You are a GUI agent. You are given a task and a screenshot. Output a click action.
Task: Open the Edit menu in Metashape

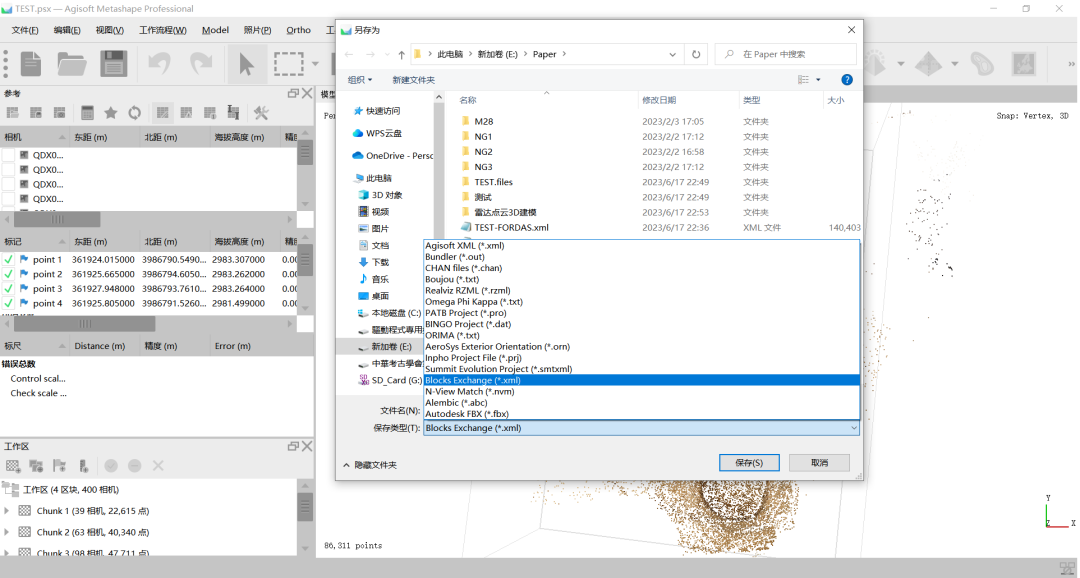[67, 30]
